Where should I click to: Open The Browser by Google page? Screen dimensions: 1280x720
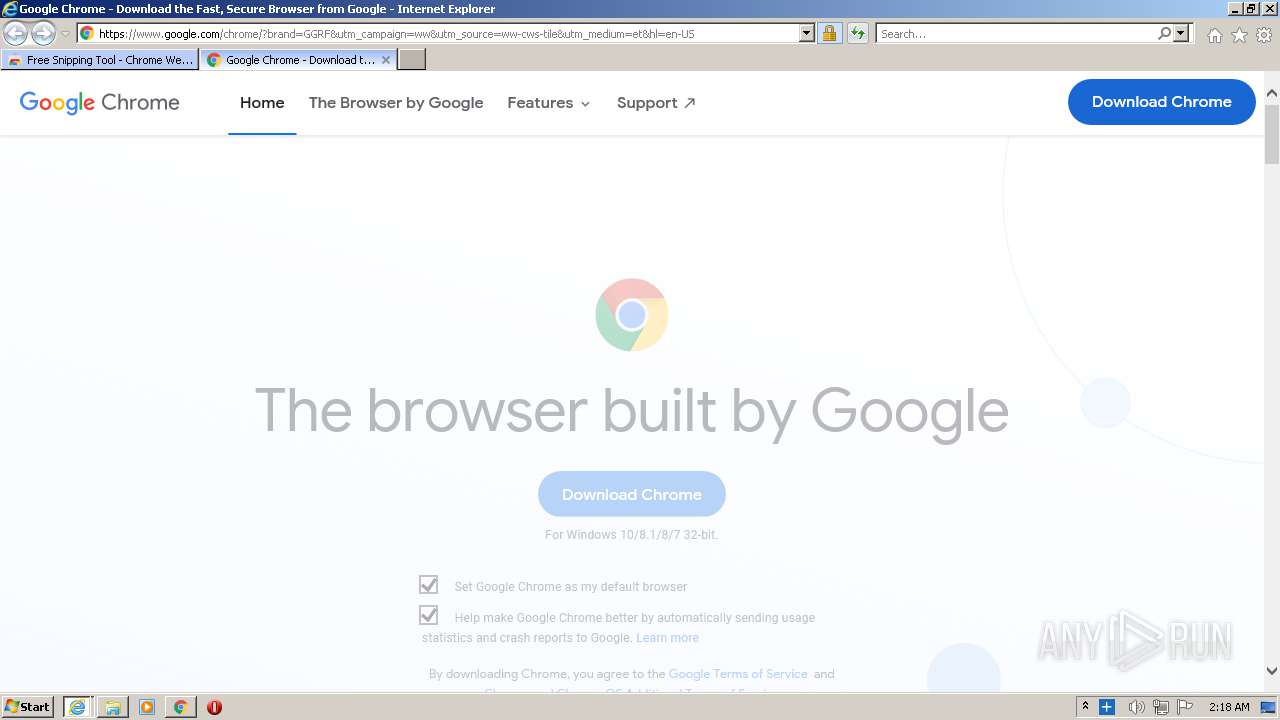point(396,103)
